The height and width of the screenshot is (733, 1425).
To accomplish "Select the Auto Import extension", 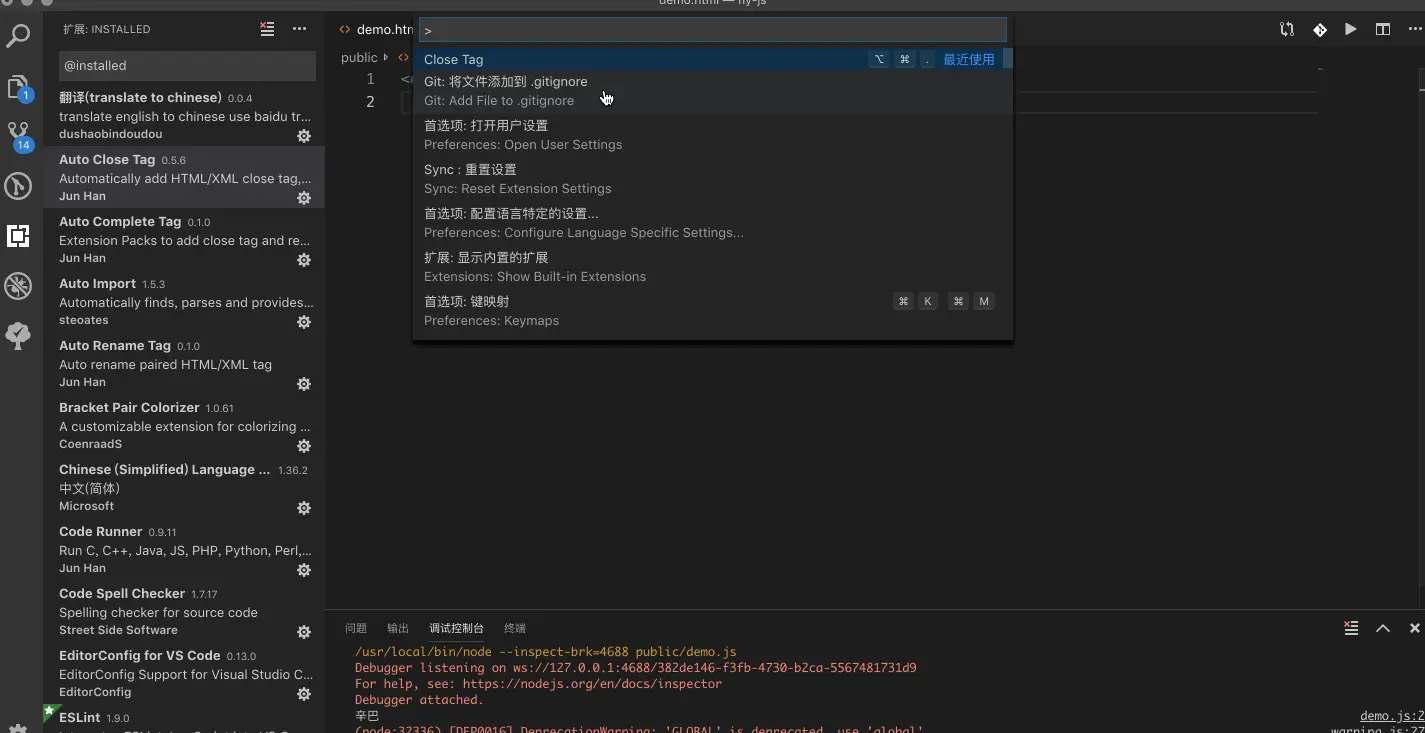I will tap(185, 302).
